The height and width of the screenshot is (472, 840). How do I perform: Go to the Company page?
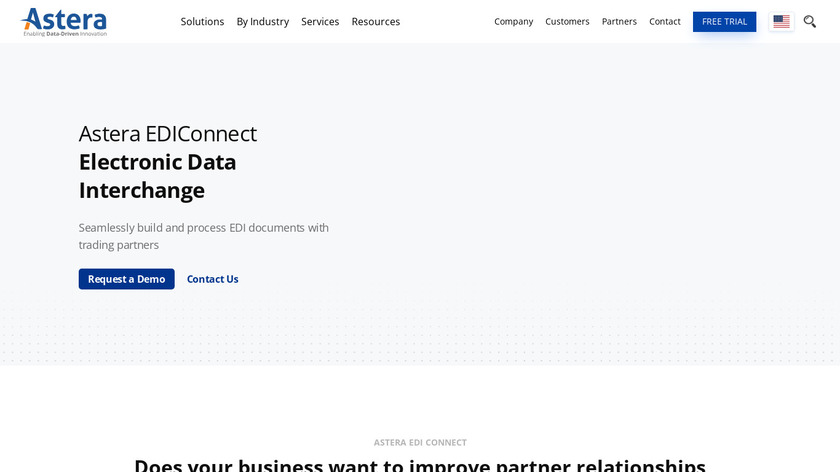(513, 21)
